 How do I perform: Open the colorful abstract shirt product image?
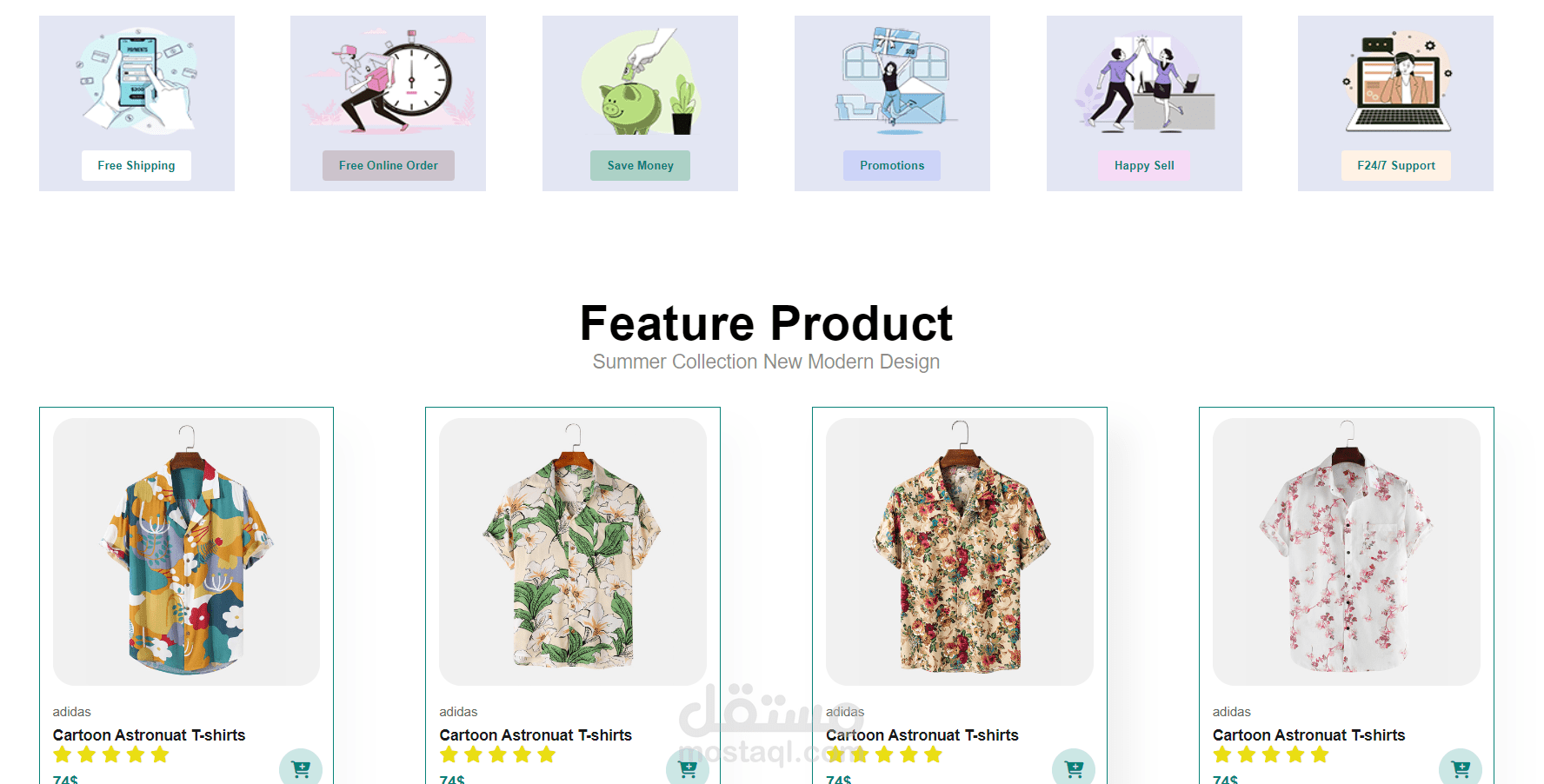tap(186, 552)
